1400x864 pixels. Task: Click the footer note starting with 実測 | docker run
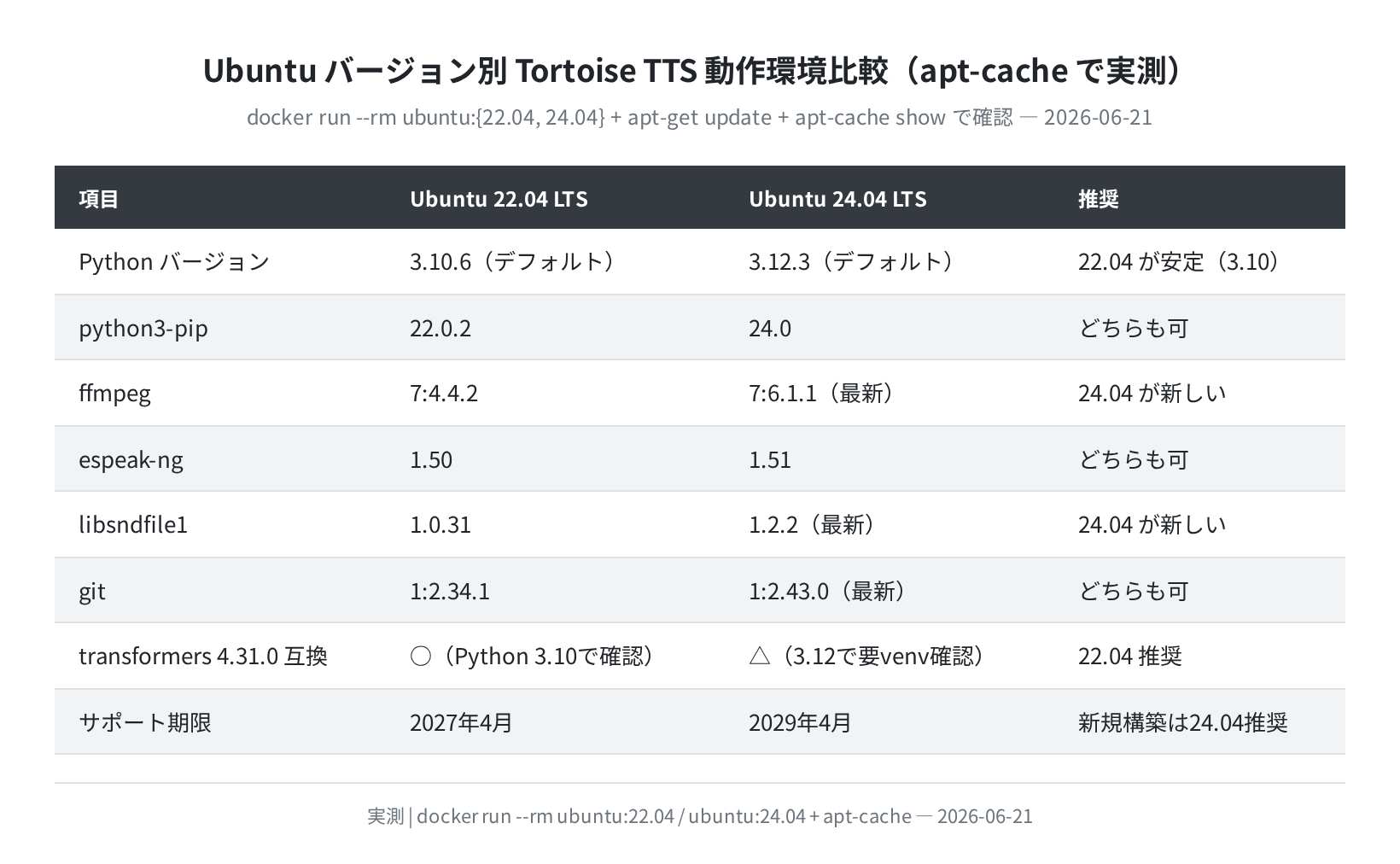[x=699, y=816]
